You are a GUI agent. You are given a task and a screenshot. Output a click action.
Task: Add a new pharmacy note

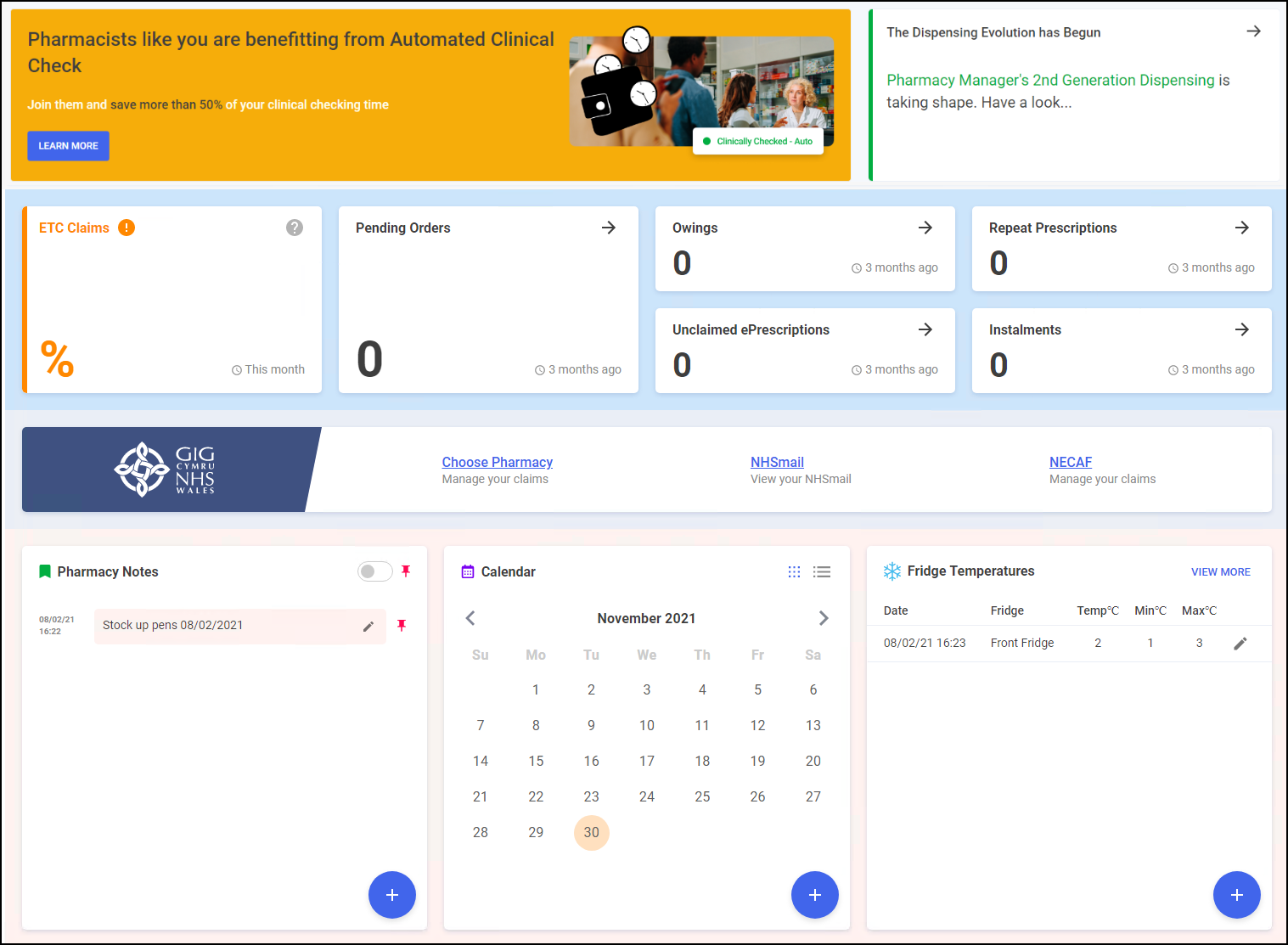392,895
